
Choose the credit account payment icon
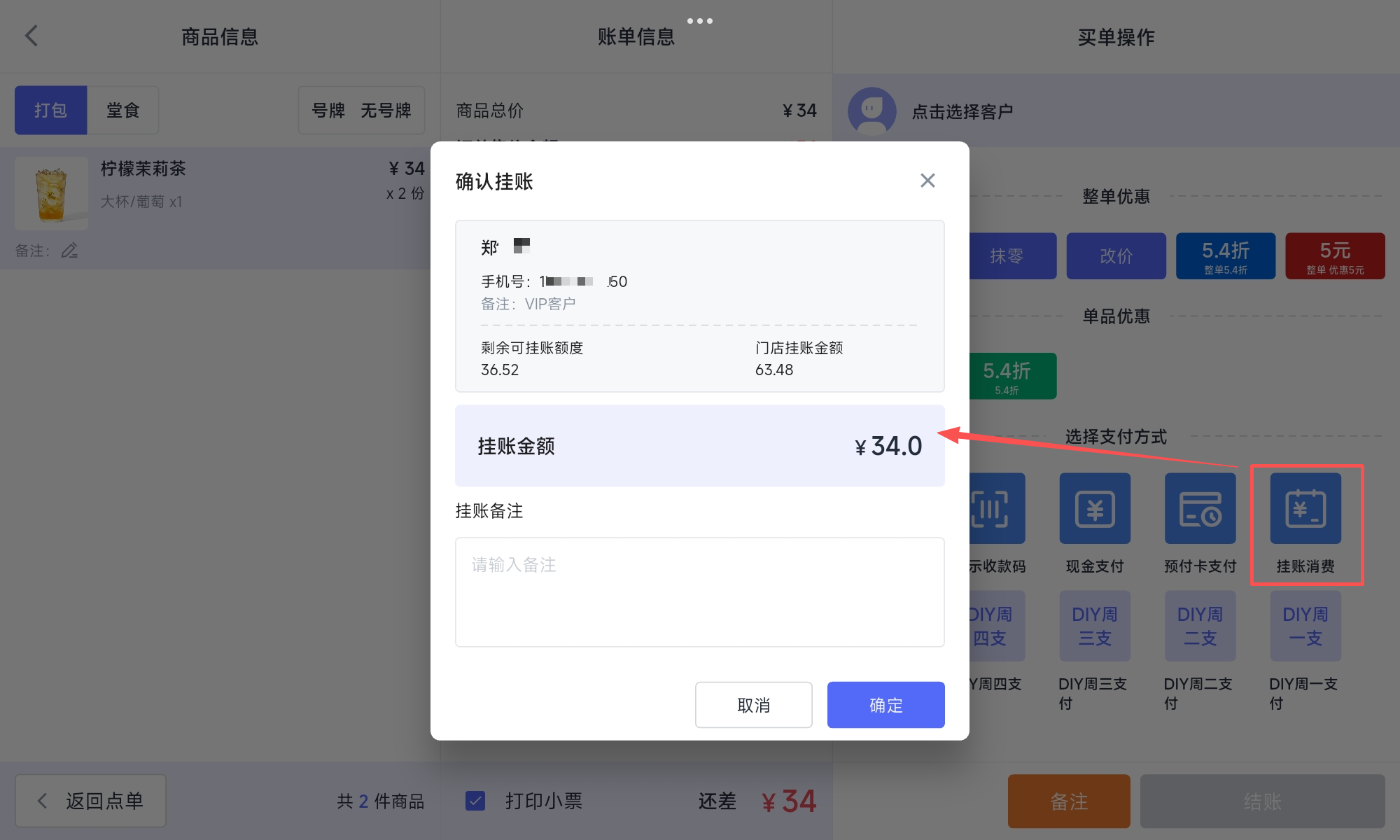tap(1305, 509)
